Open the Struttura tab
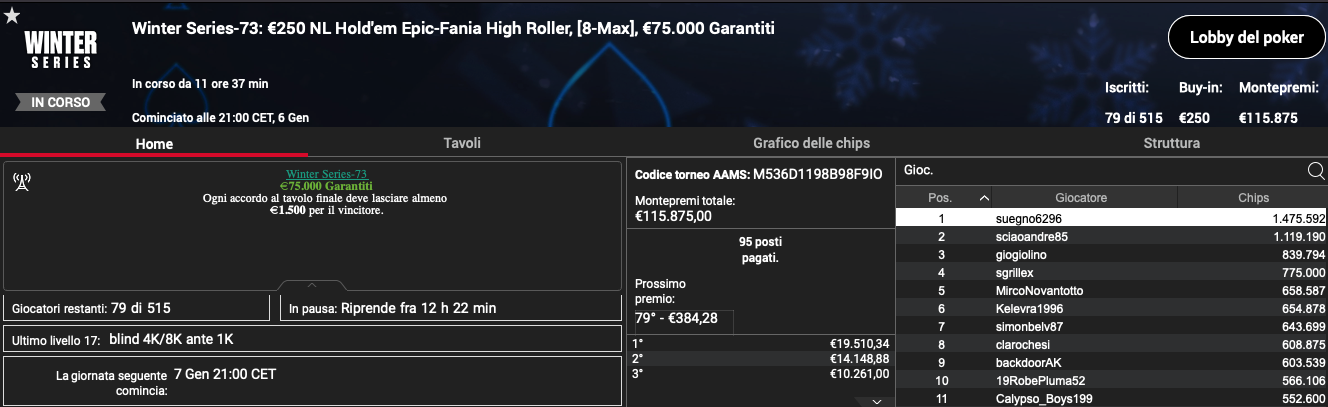This screenshot has width=1328, height=407. 1171,143
